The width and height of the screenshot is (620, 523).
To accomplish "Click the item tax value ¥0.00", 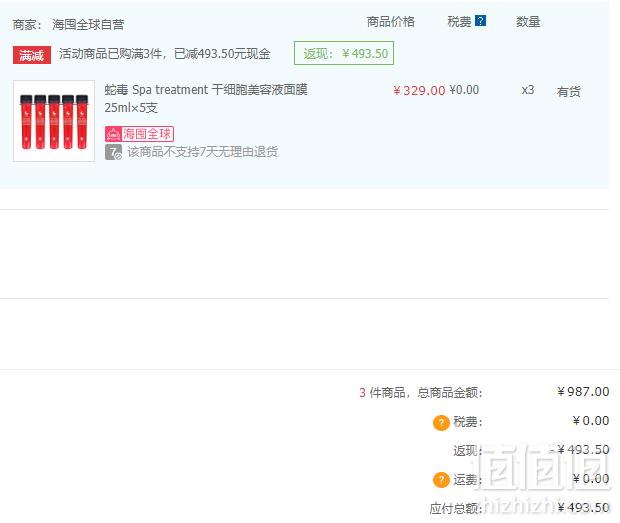I will 464,90.
